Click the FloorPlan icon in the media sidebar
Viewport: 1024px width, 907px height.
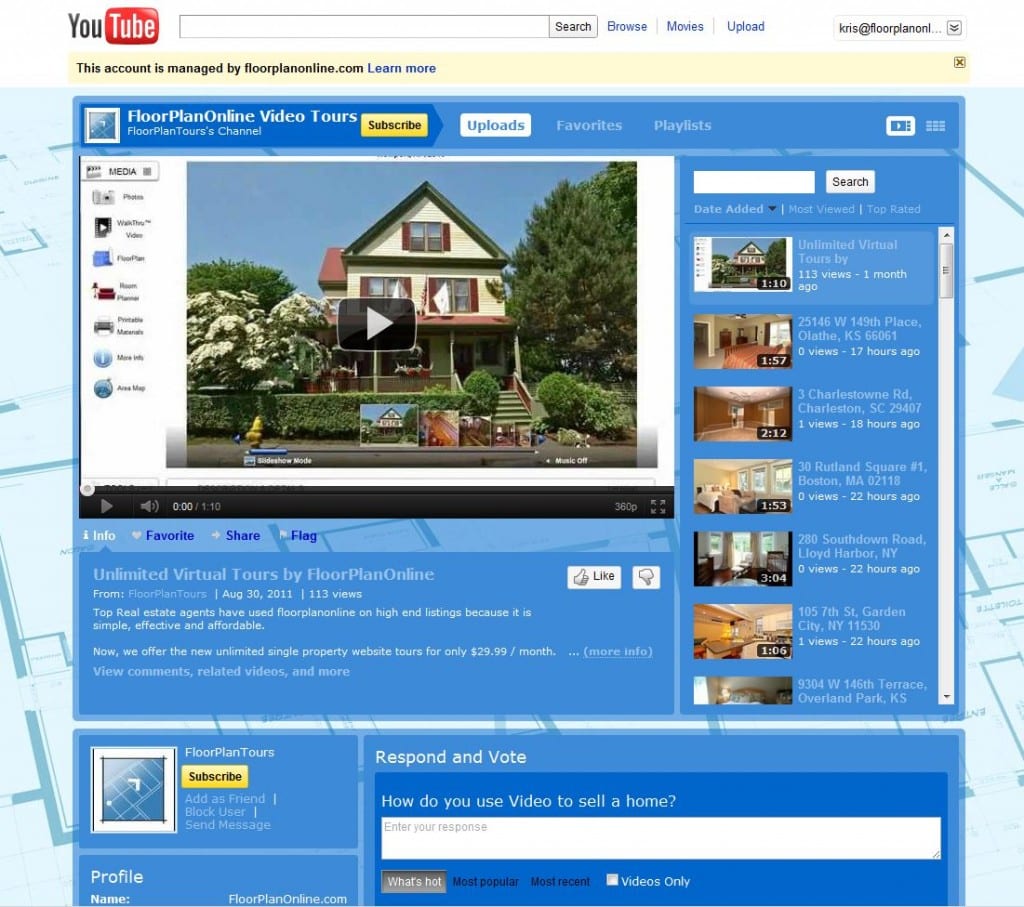[x=103, y=259]
